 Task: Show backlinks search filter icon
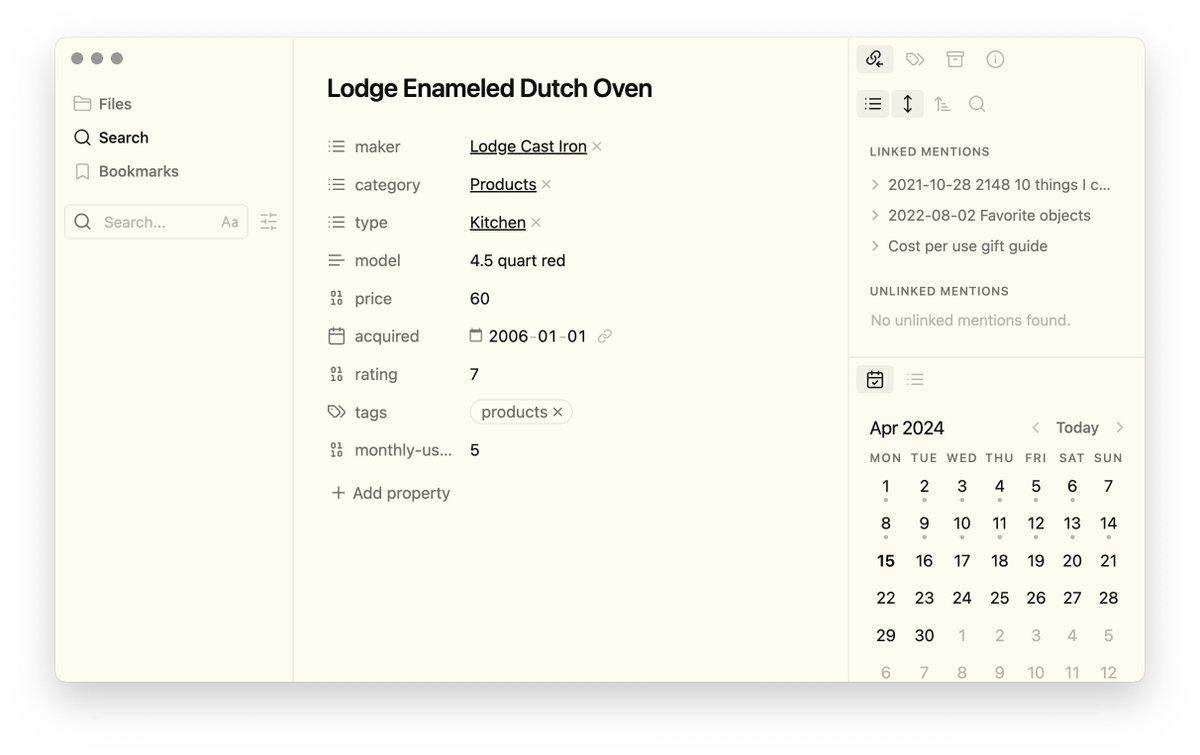click(977, 104)
